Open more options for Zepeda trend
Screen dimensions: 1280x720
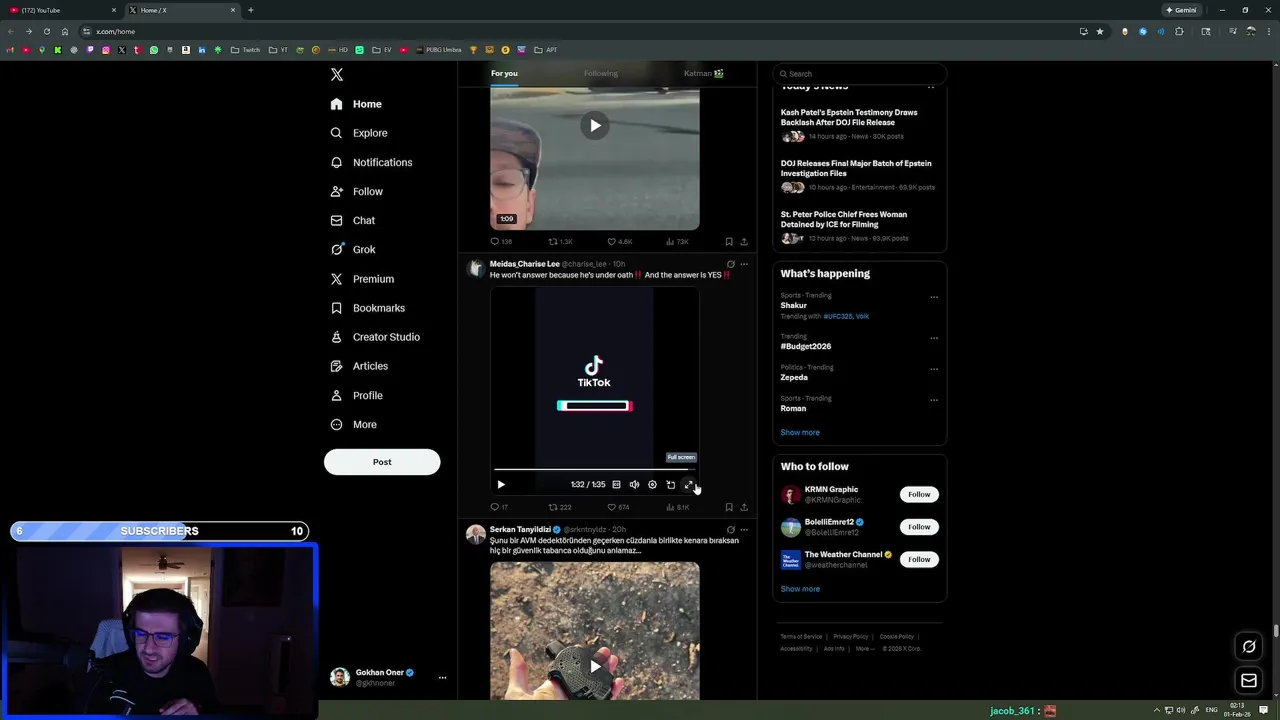click(x=934, y=369)
